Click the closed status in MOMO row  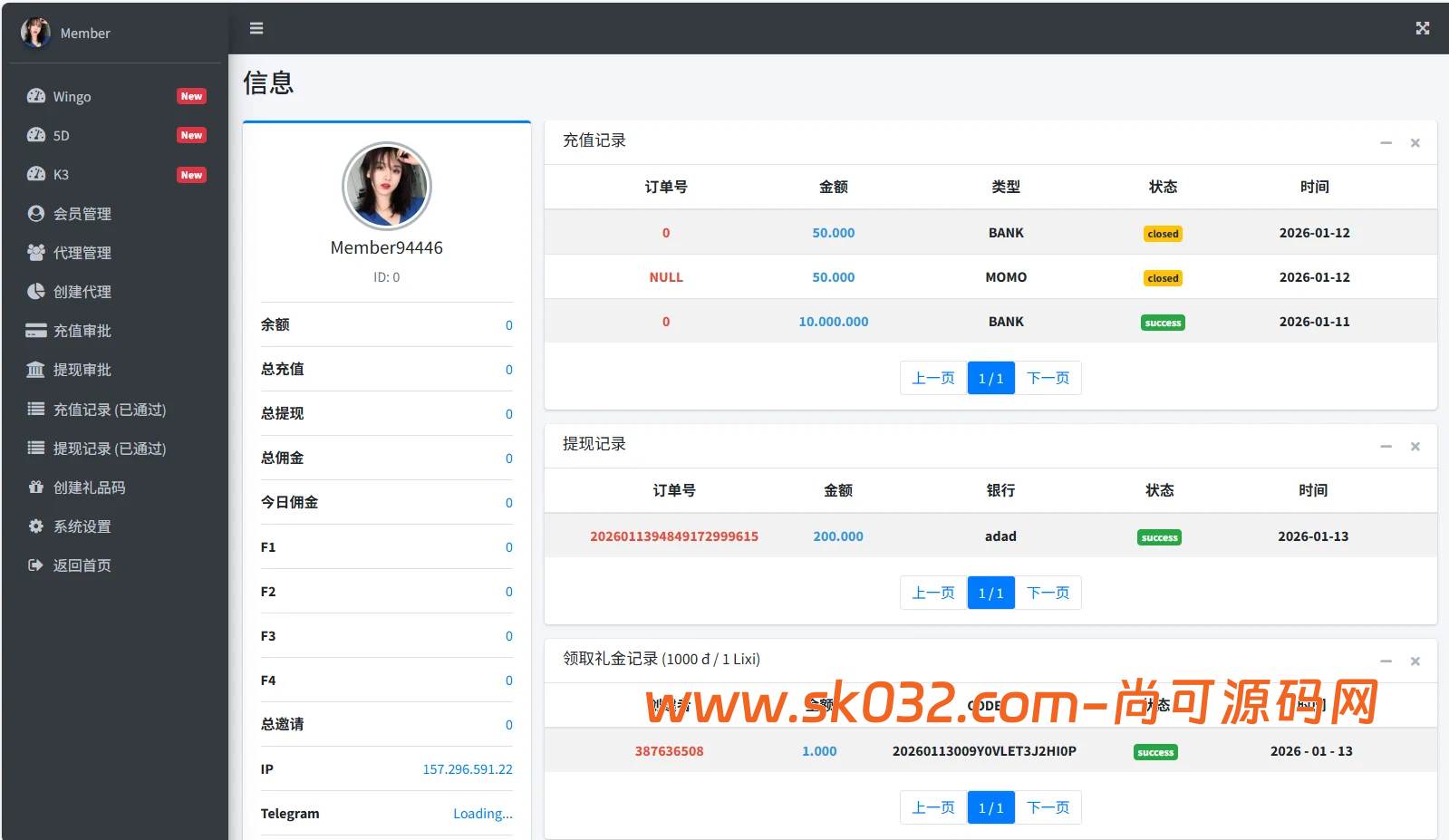click(x=1163, y=278)
